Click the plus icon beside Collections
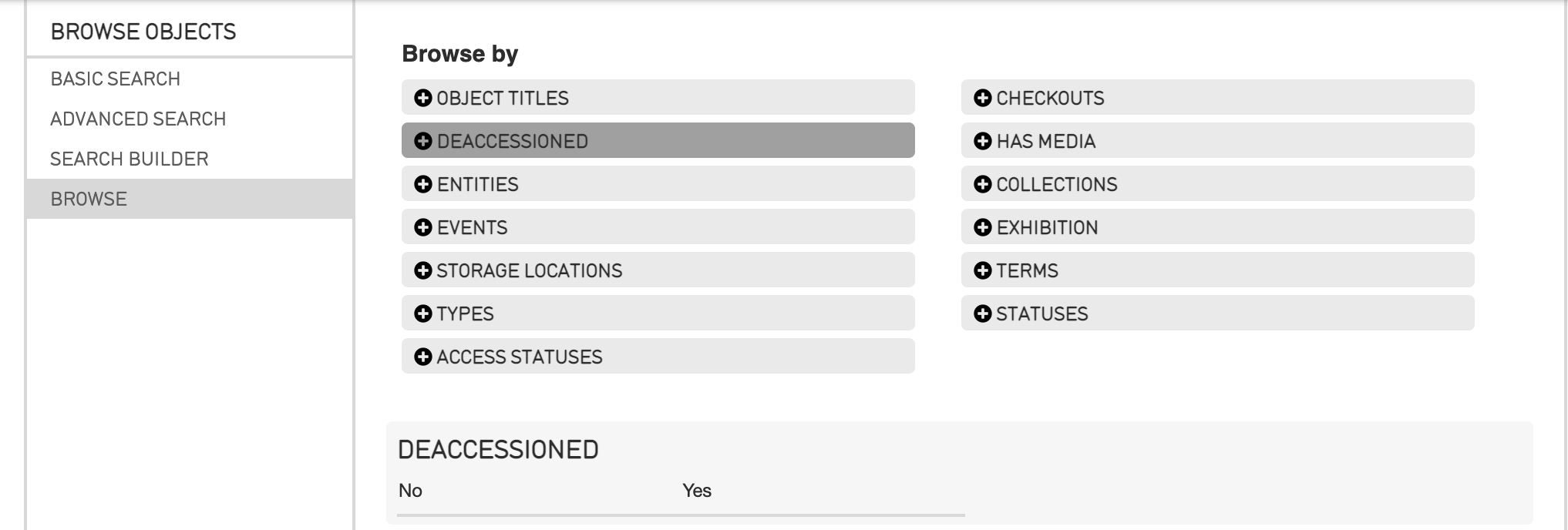 tap(982, 184)
